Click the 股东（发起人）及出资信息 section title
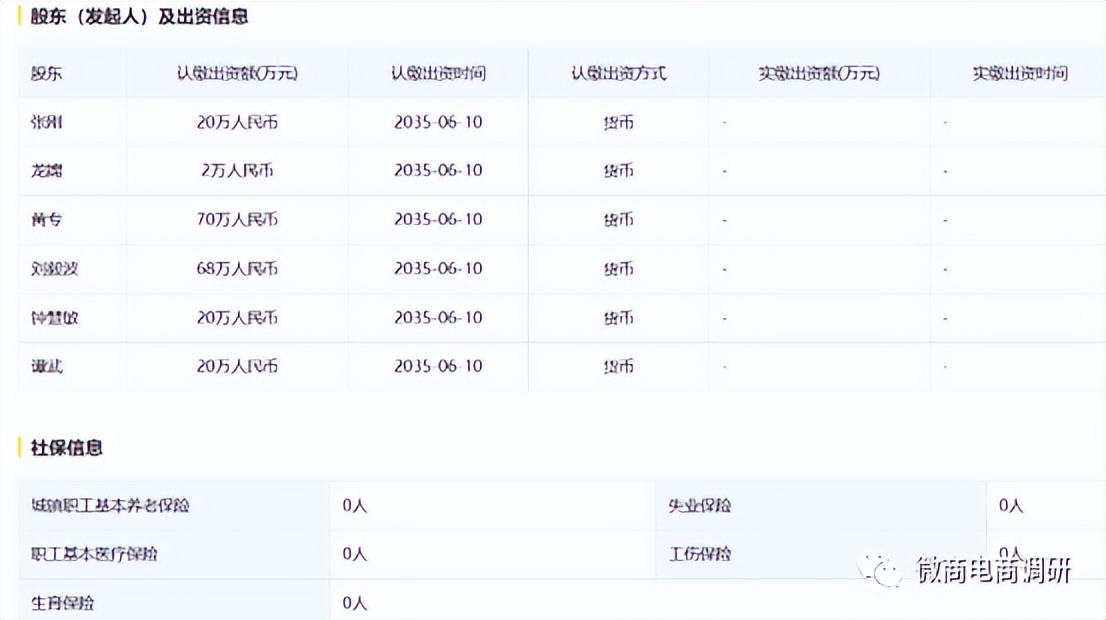 pyautogui.click(x=140, y=16)
